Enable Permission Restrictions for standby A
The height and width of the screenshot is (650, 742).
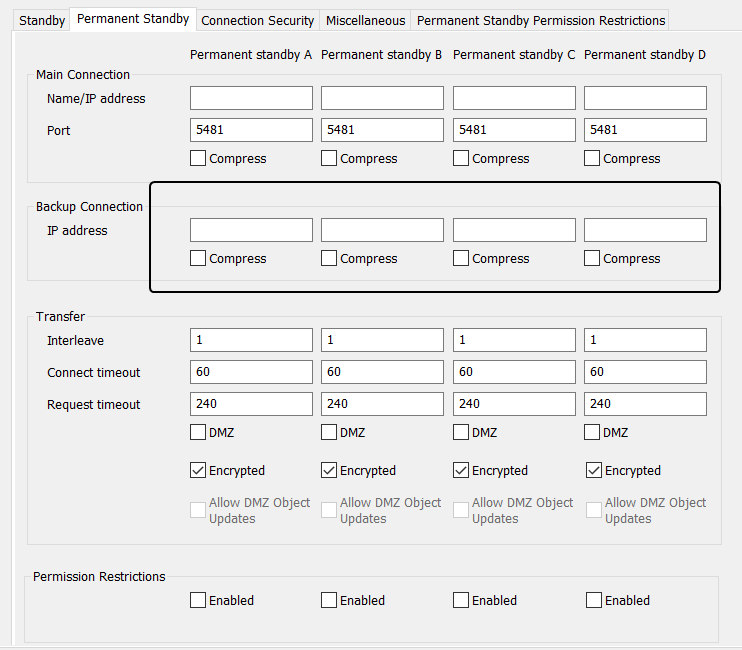tap(198, 600)
